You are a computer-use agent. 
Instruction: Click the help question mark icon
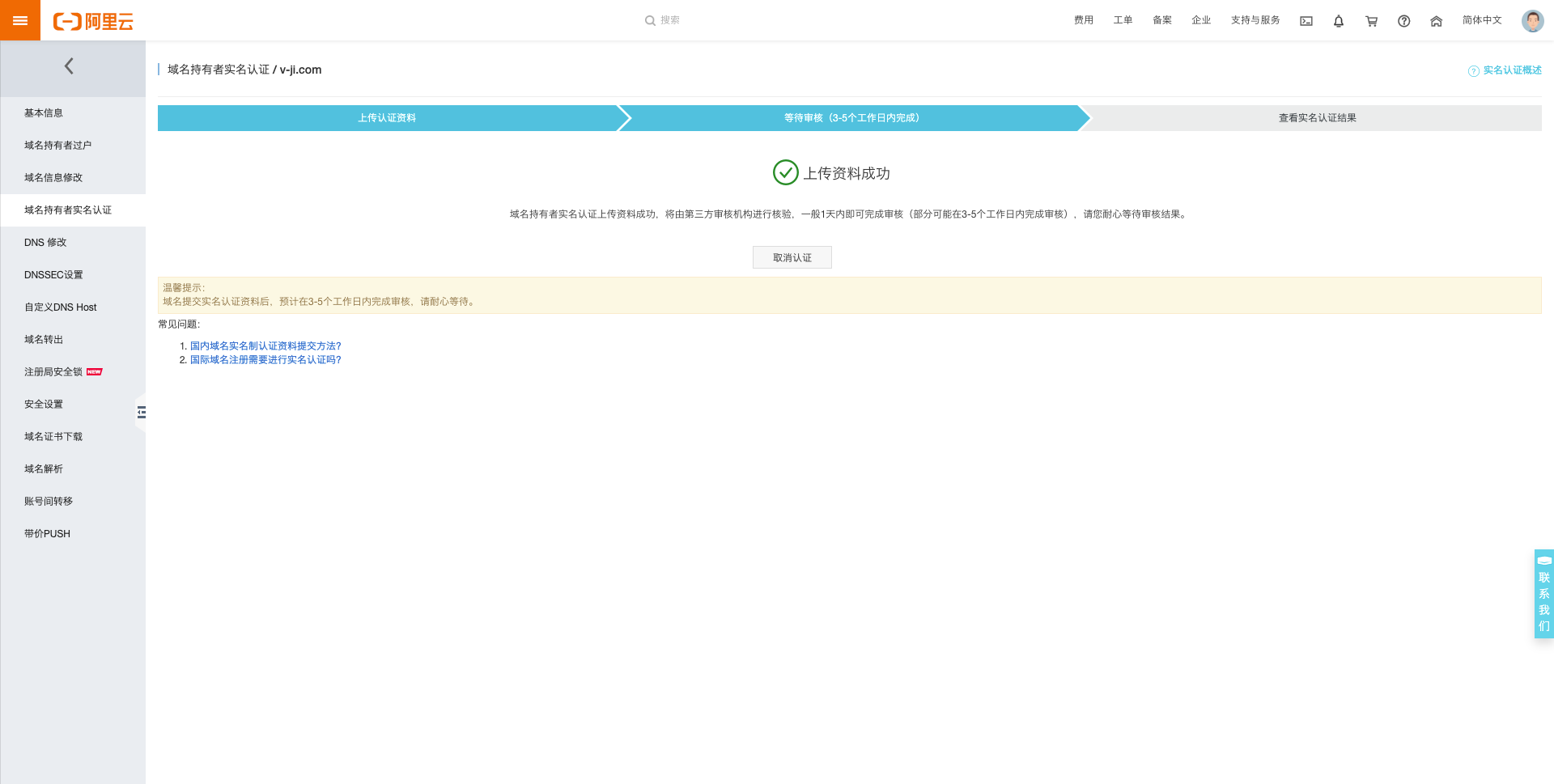point(1403,21)
